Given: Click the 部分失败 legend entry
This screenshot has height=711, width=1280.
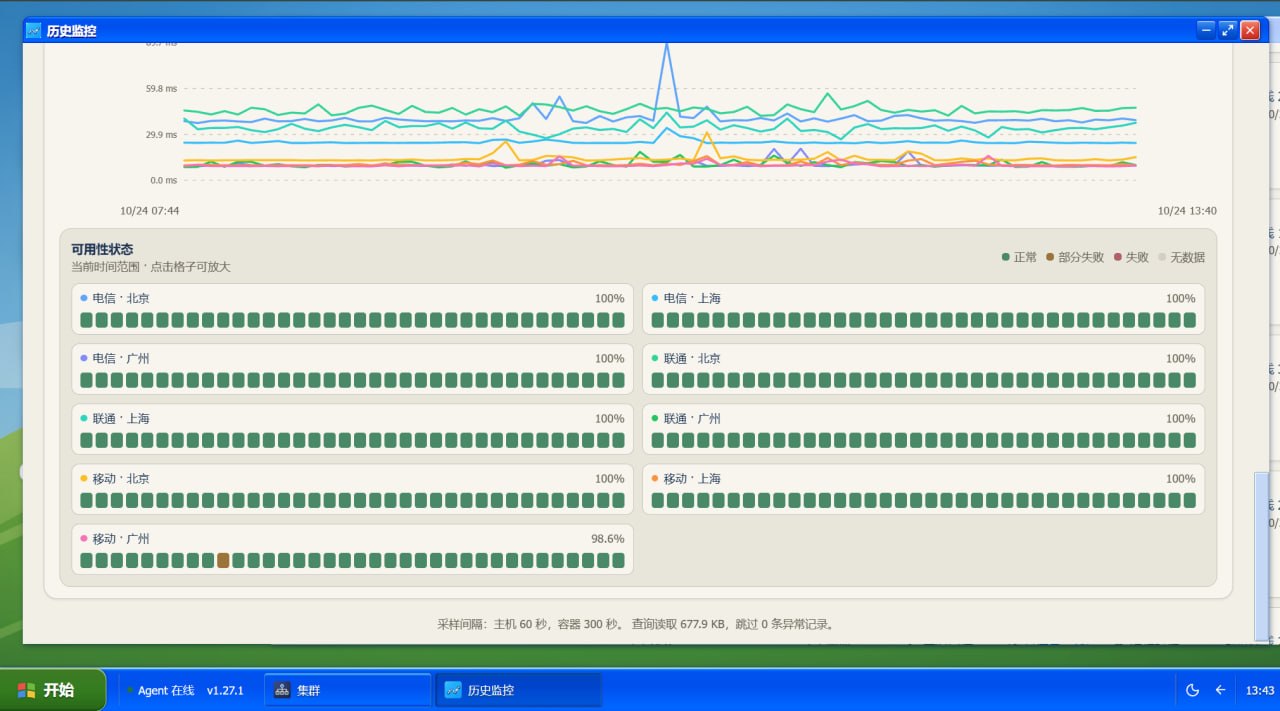Looking at the screenshot, I should [x=1075, y=257].
